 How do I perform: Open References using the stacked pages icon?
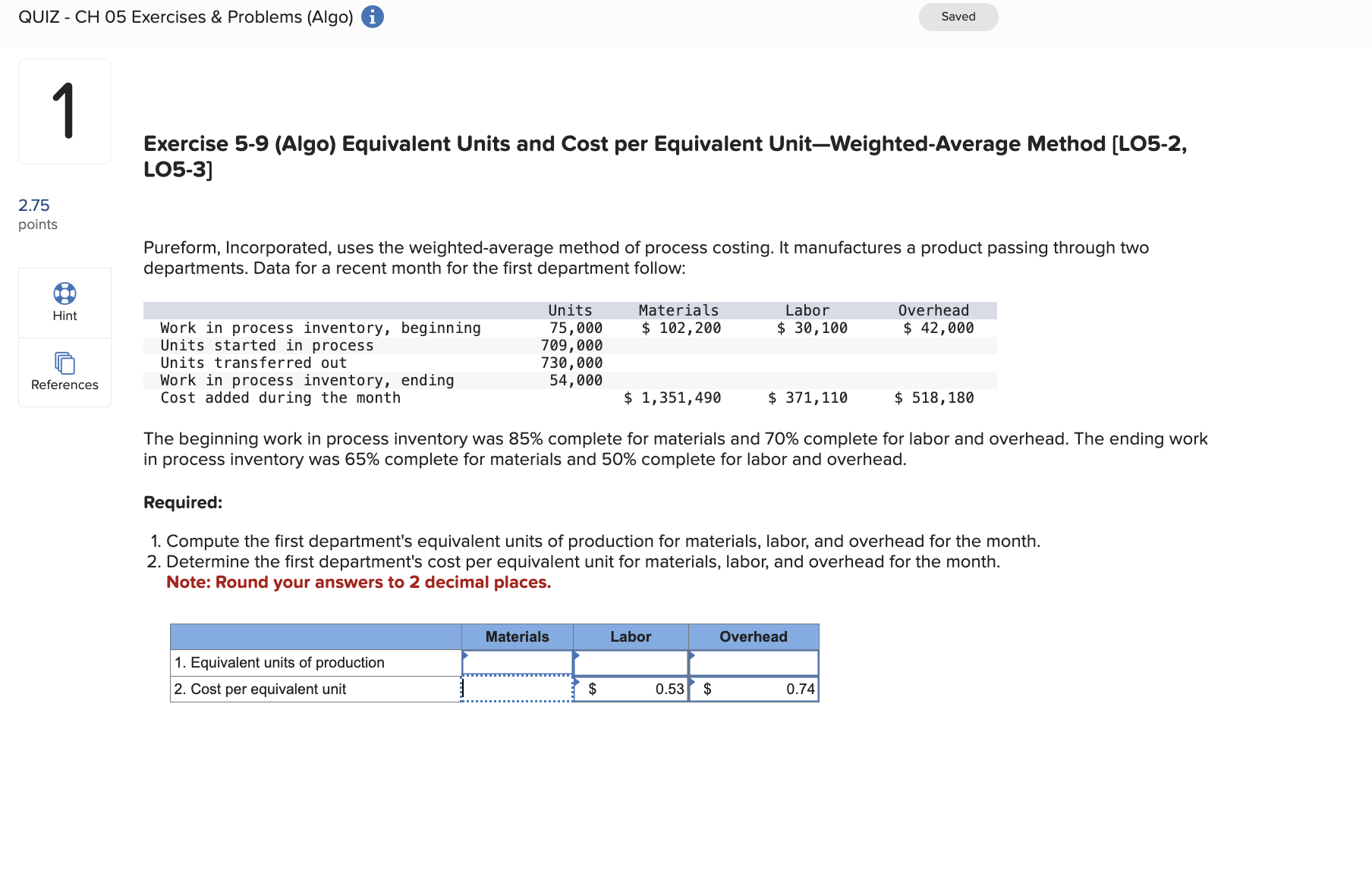[65, 363]
